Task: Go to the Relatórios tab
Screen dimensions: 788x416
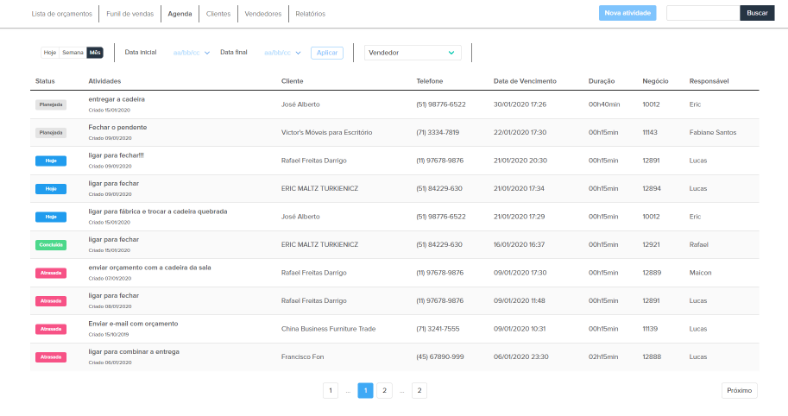Action: coord(311,14)
